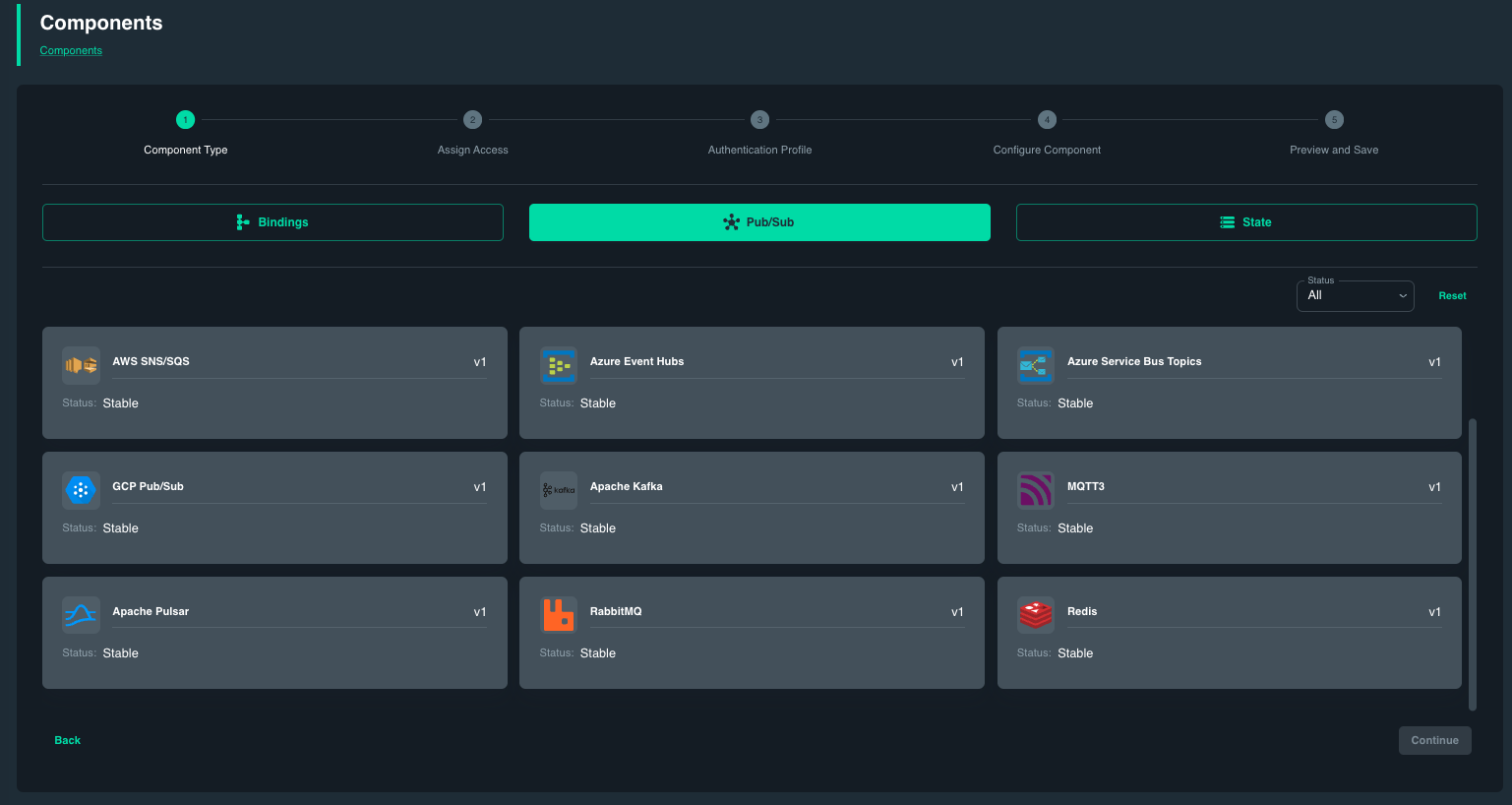Click the AWS SNS/SQS logo icon
The height and width of the screenshot is (805, 1512).
coord(81,365)
